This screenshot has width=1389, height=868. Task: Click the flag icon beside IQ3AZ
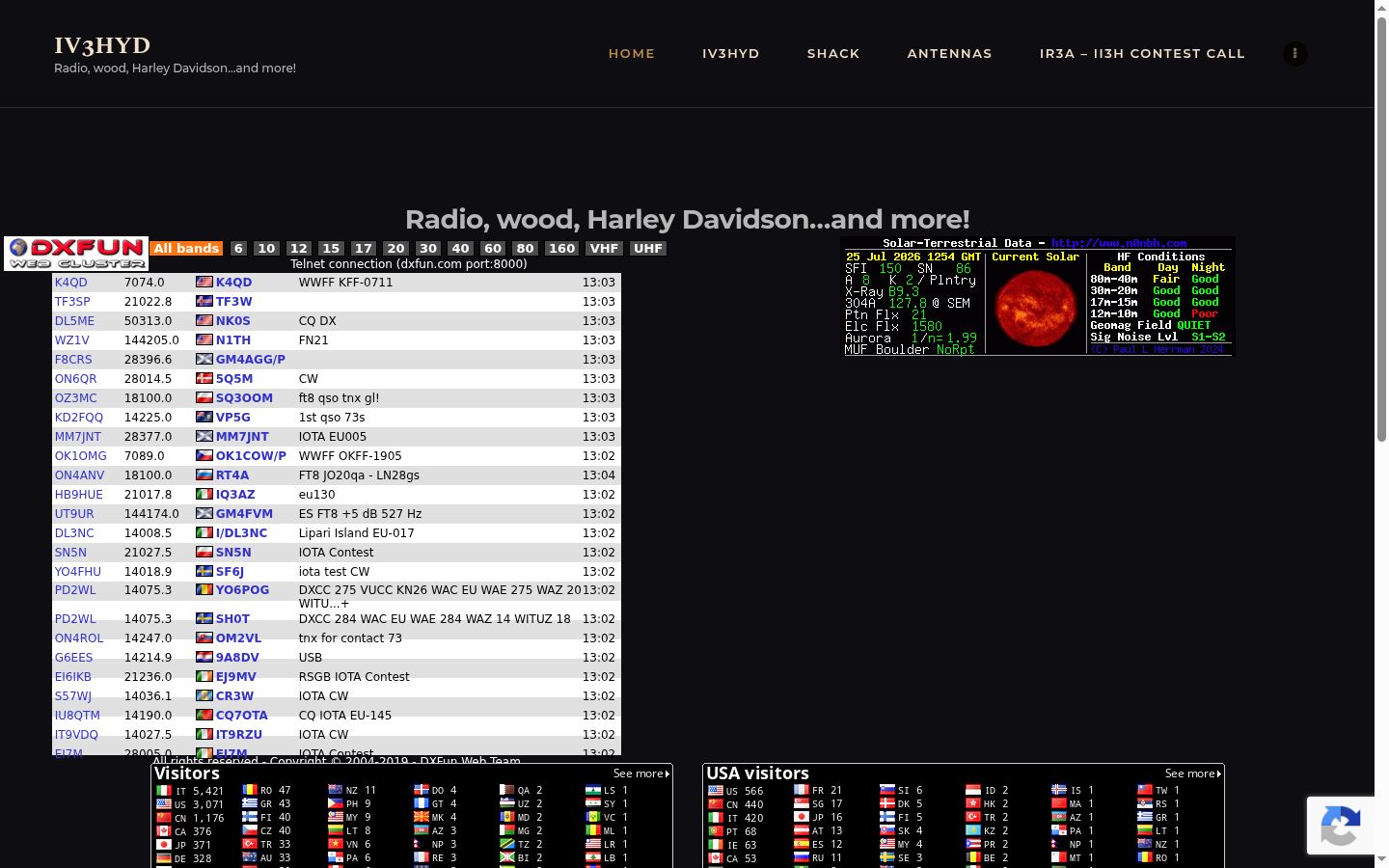204,495
